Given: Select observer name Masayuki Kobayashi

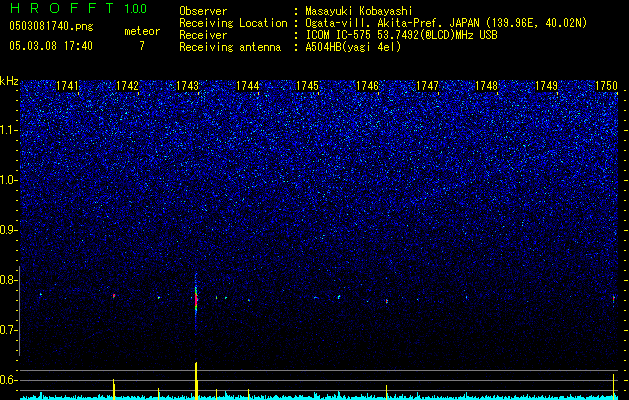Looking at the screenshot, I should (359, 11).
